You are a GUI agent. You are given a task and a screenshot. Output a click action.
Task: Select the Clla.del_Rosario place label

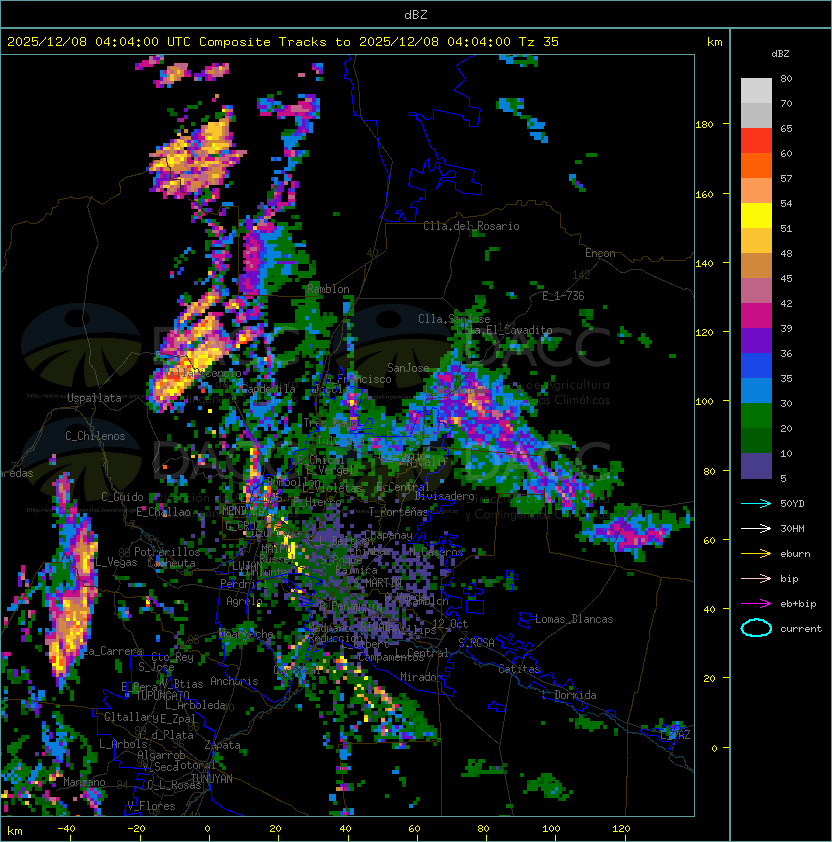(x=471, y=226)
